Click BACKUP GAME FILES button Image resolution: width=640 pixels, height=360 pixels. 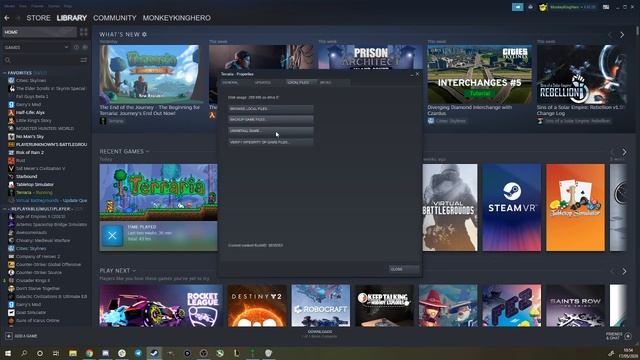click(271, 120)
